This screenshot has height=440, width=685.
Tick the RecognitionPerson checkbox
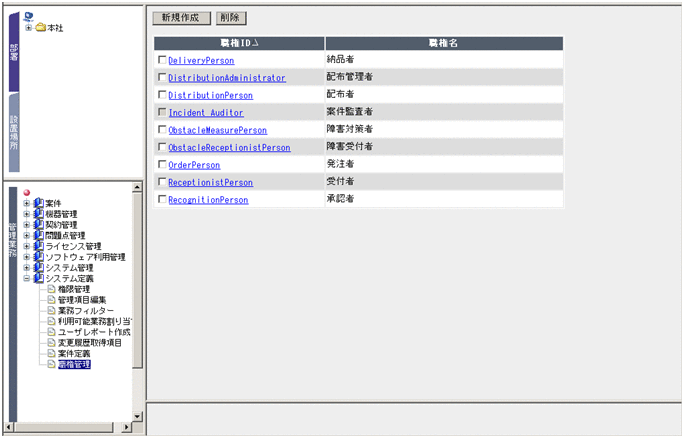(162, 200)
